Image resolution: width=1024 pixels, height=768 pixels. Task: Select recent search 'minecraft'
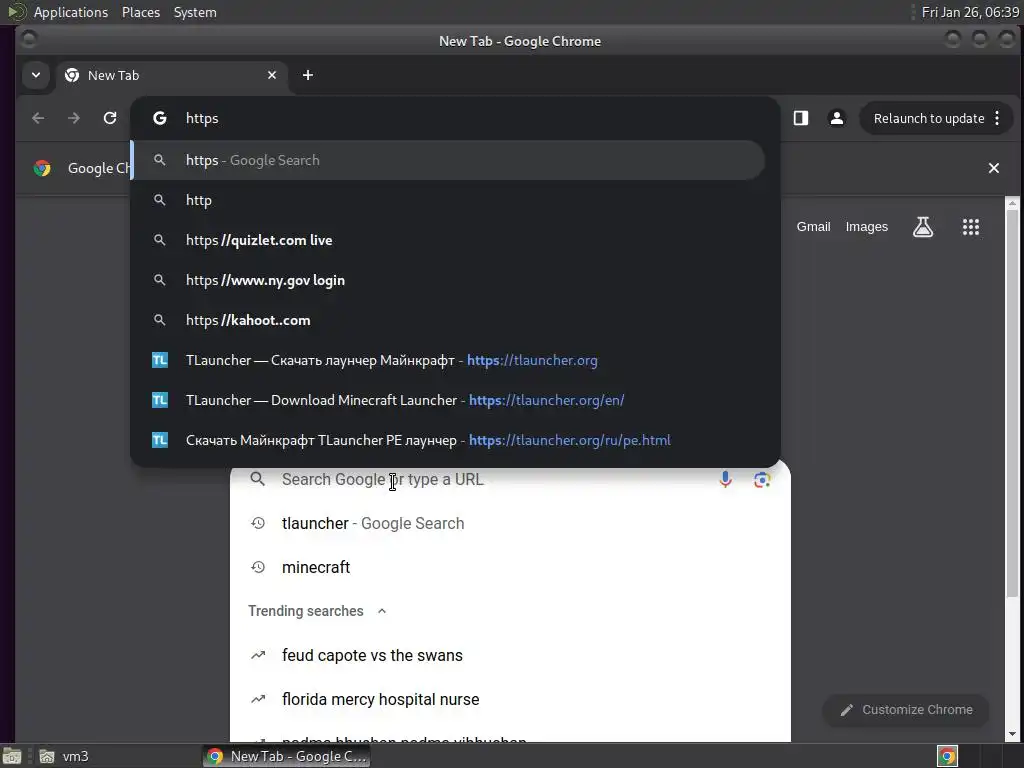click(x=510, y=567)
